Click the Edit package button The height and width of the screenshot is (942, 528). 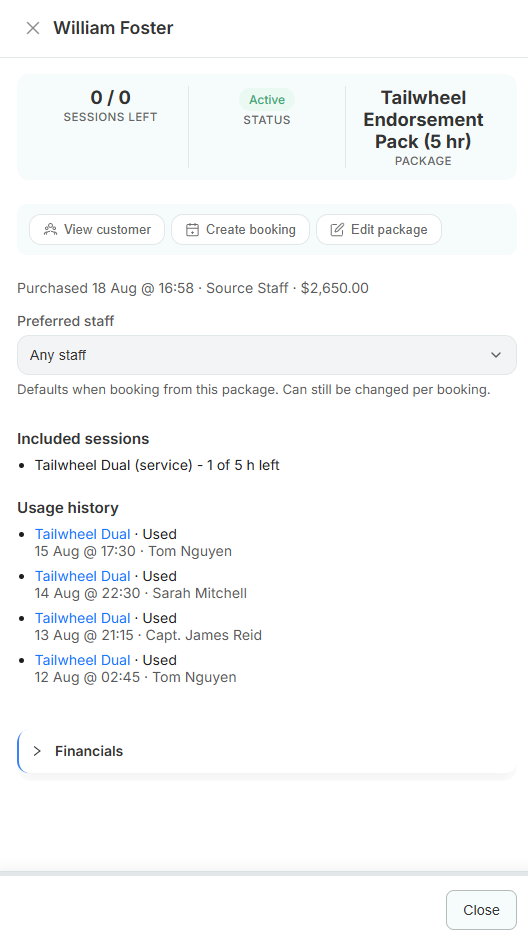click(379, 229)
